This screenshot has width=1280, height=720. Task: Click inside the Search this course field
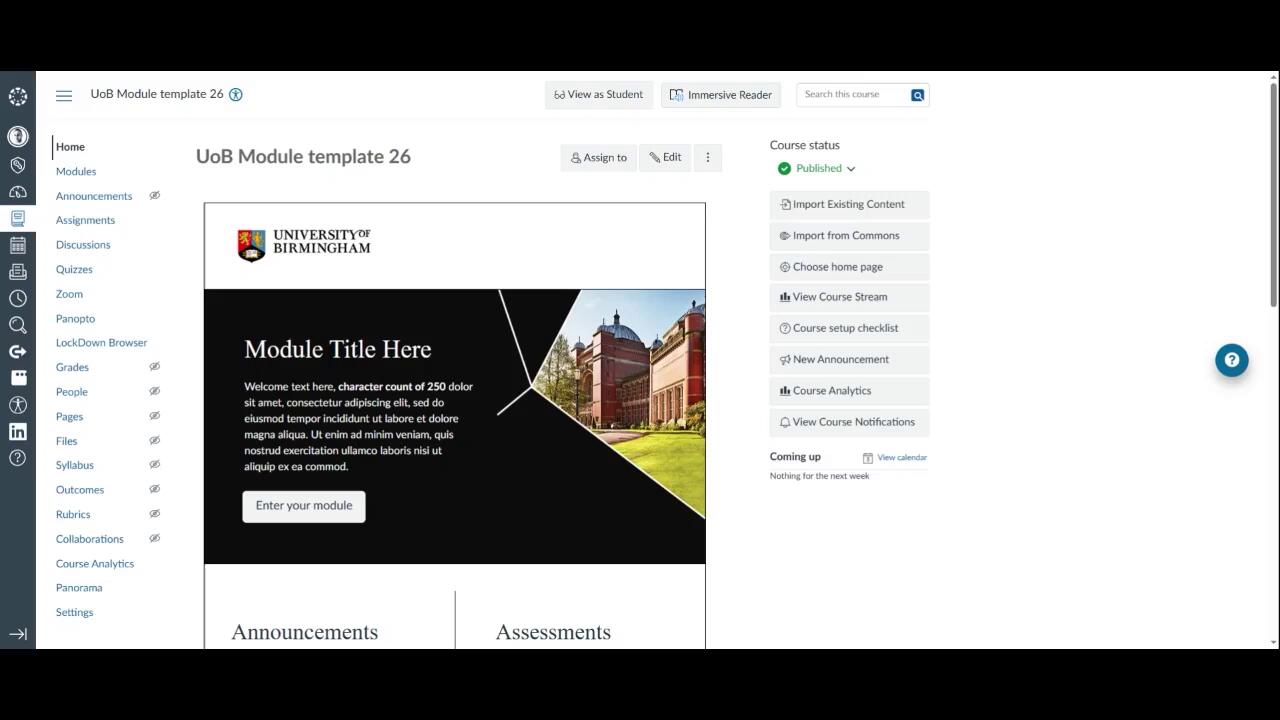point(855,94)
